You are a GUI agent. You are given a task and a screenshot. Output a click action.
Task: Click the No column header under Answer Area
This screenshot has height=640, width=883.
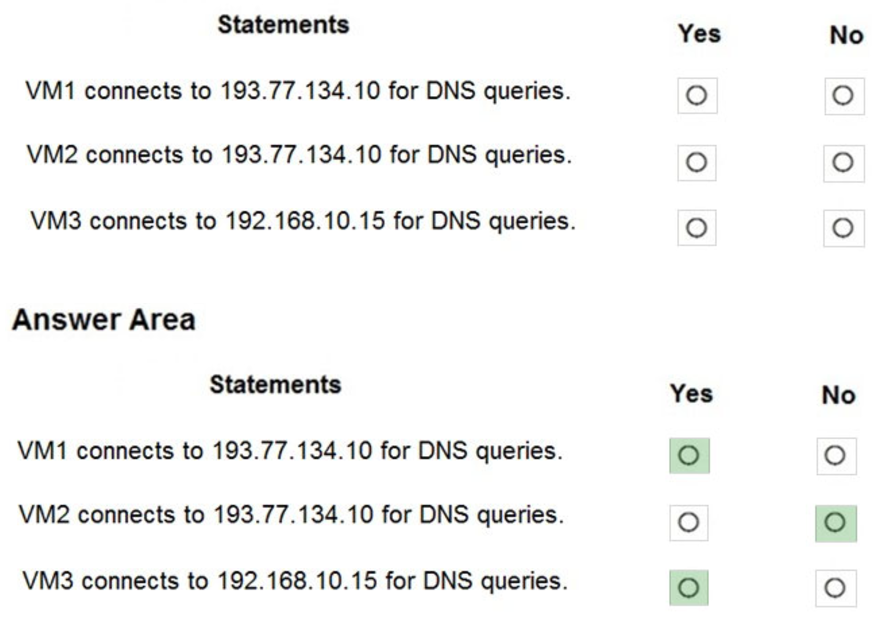838,395
